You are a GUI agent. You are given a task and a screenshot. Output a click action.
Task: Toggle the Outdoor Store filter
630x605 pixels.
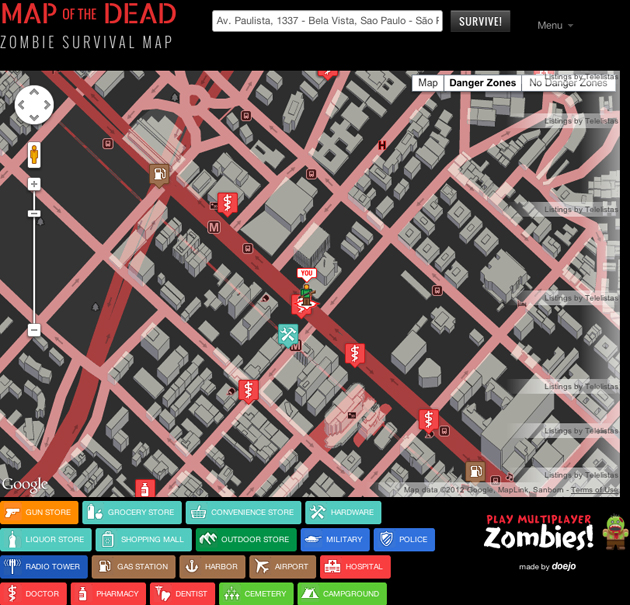(x=246, y=540)
